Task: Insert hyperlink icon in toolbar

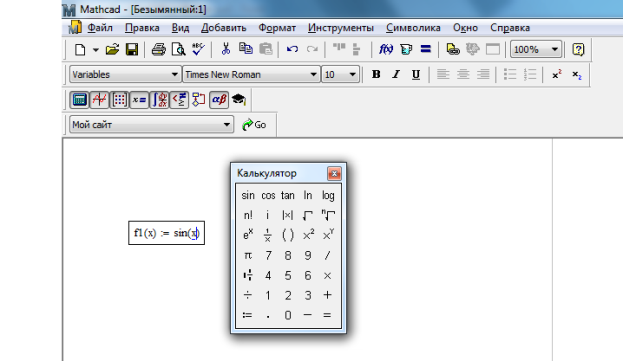Action: [453, 50]
